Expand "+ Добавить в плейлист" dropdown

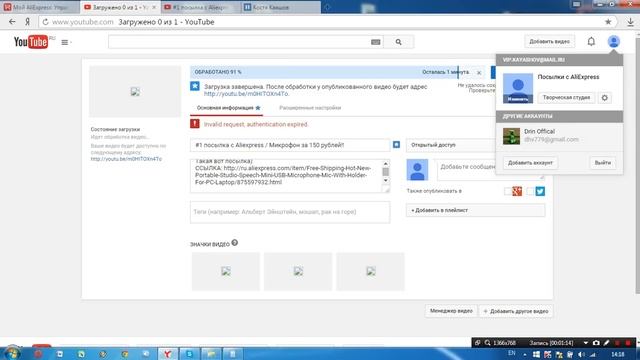[x=476, y=210]
